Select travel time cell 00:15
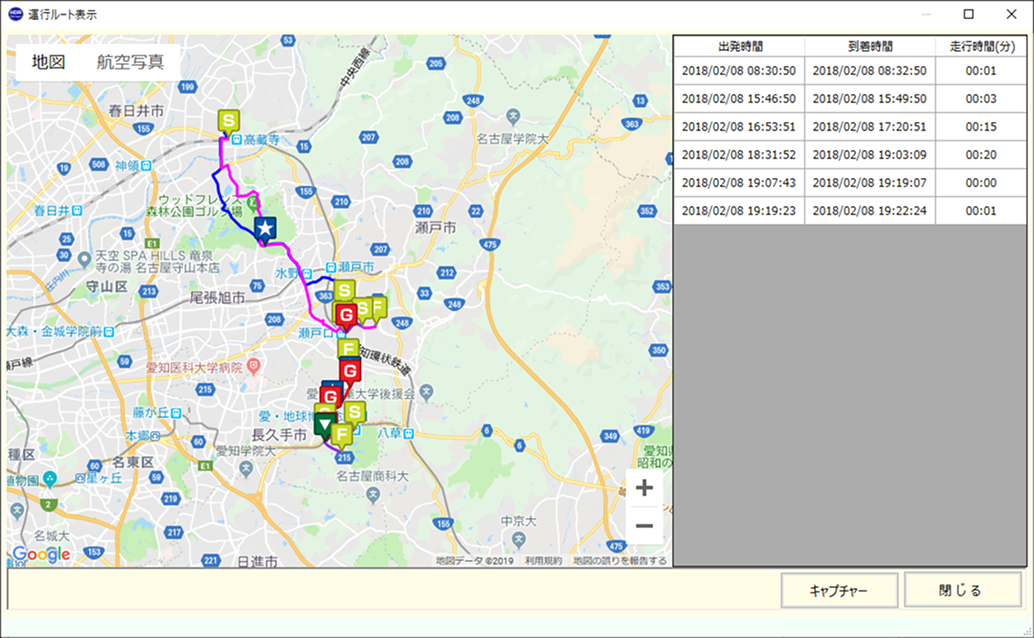Viewport: 1034px width, 638px height. tap(981, 127)
